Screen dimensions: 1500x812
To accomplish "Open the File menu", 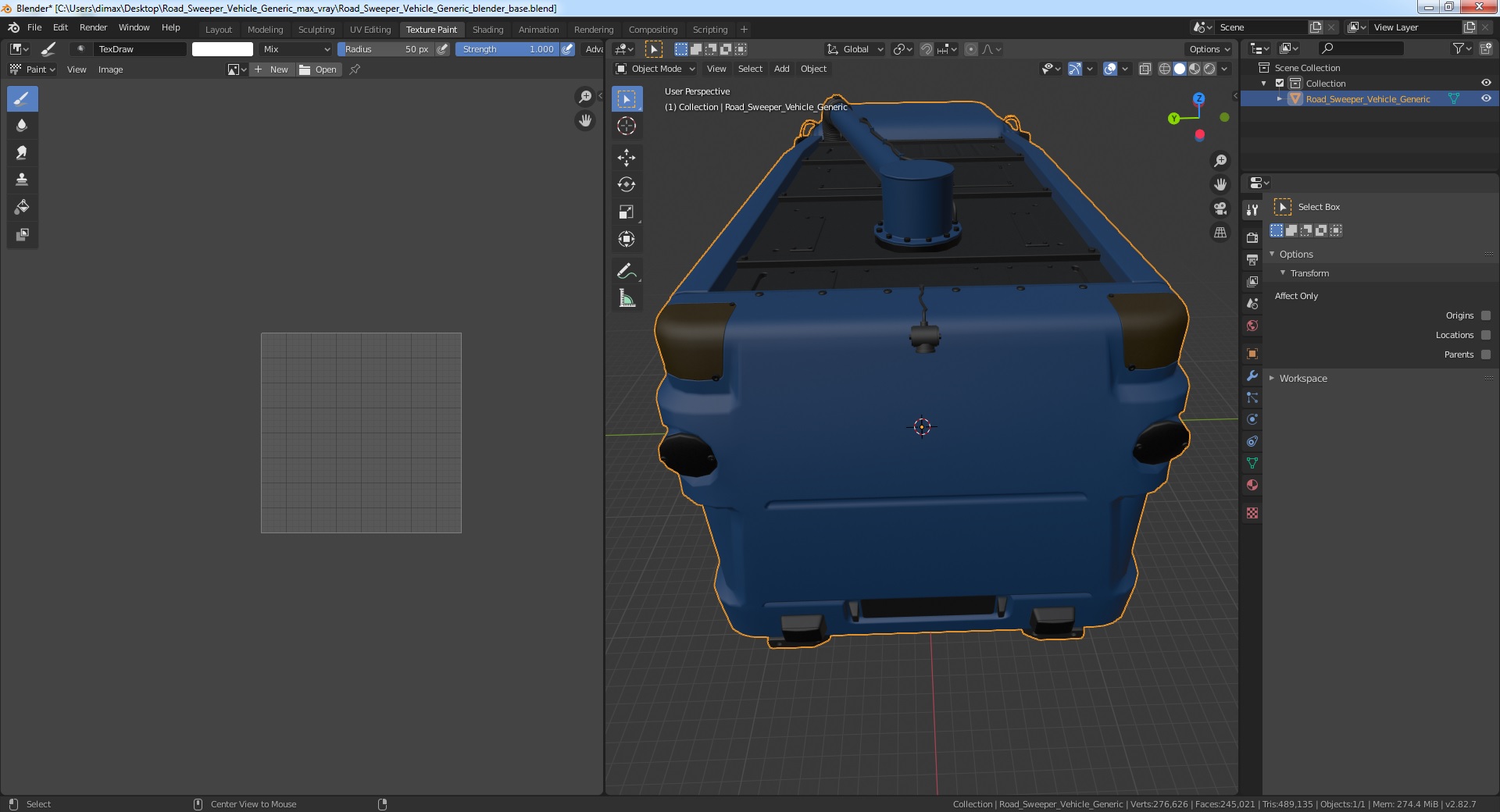I will tap(34, 27).
